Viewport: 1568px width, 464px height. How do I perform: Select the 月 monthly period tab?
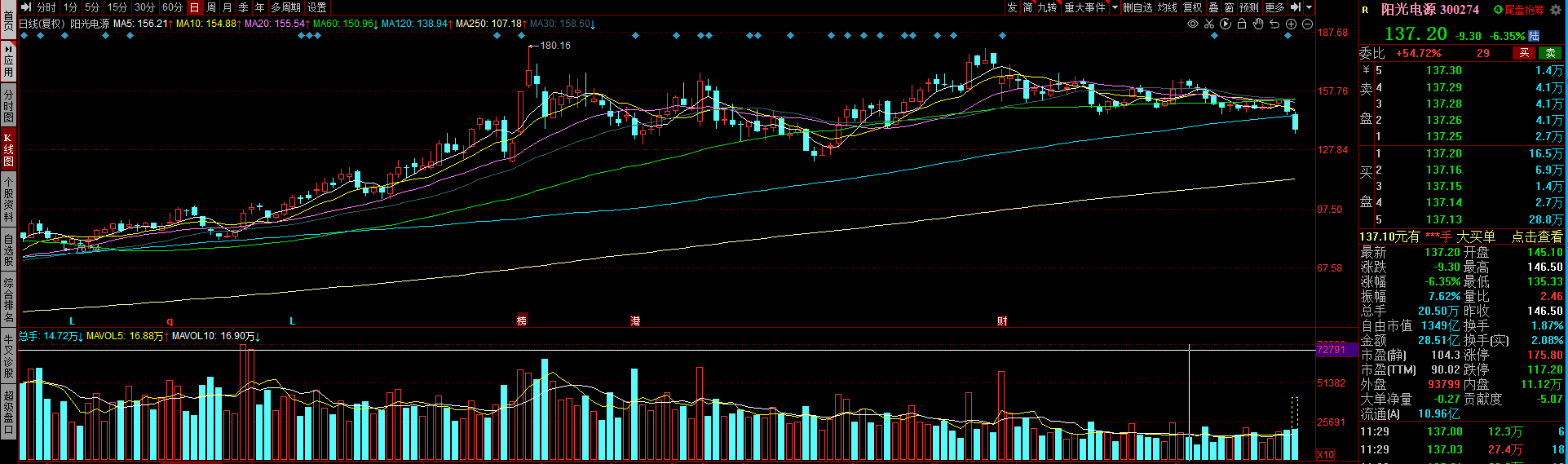tap(227, 7)
